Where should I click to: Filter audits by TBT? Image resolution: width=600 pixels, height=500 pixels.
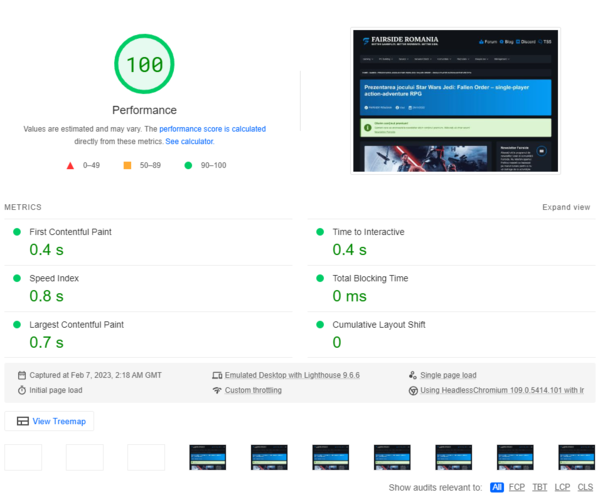click(x=540, y=487)
